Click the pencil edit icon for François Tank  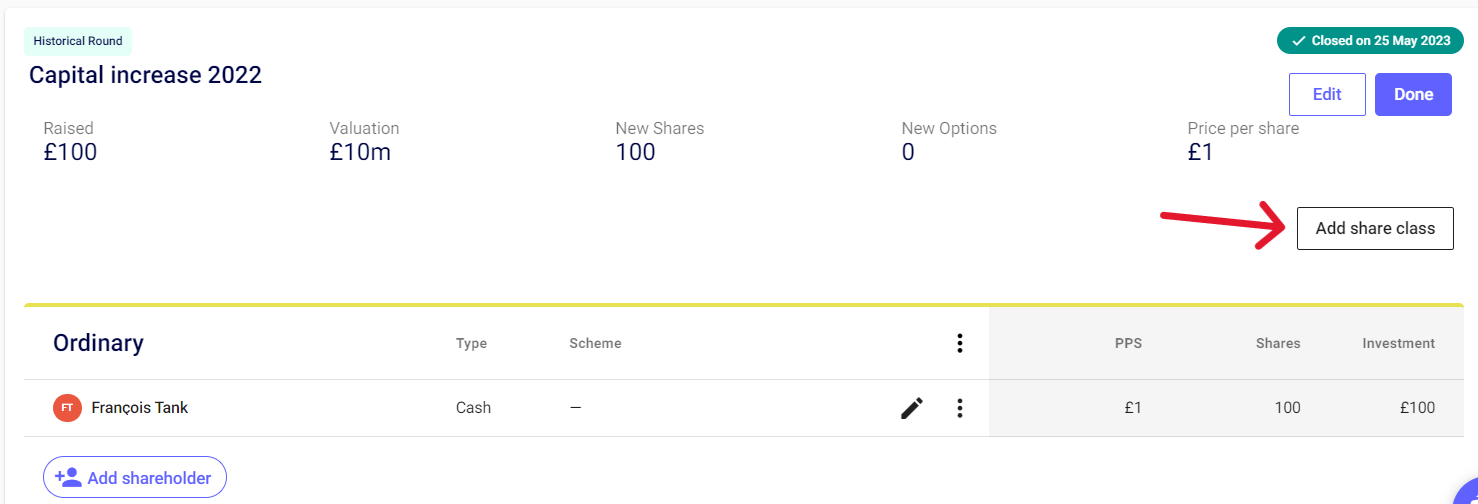912,408
